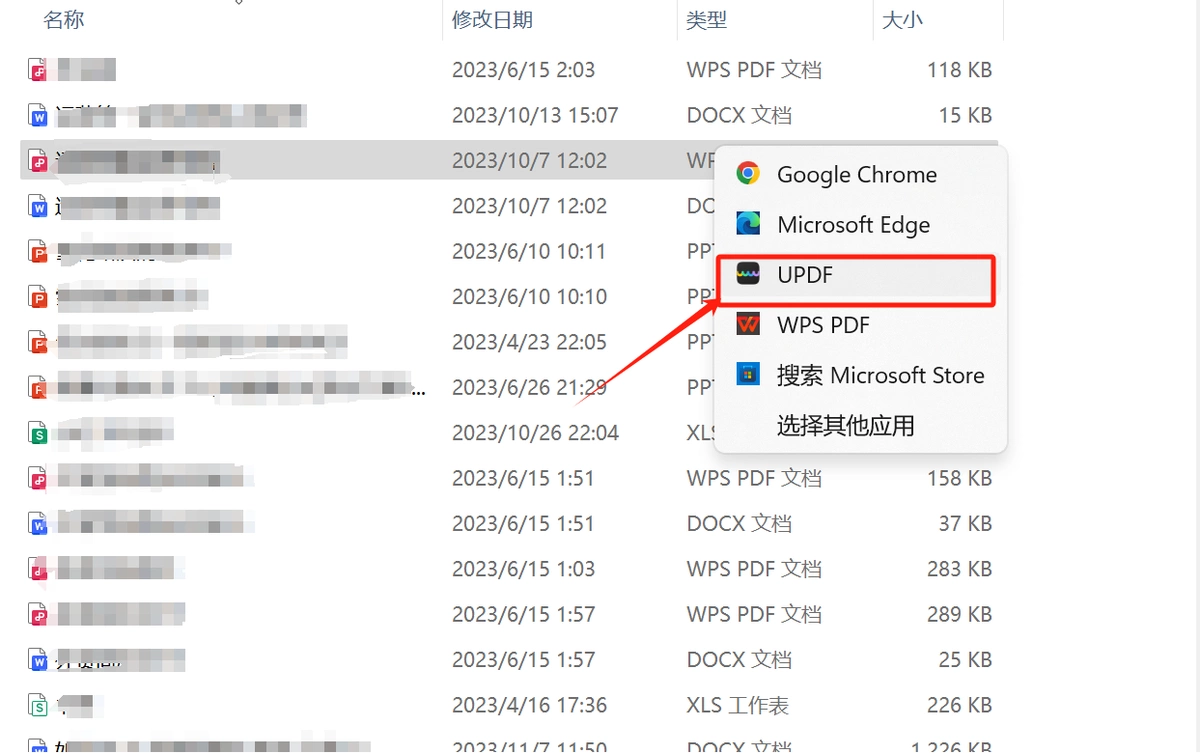This screenshot has height=753, width=1200.
Task: Choose WPS PDF from open-with menu
Action: 860,324
